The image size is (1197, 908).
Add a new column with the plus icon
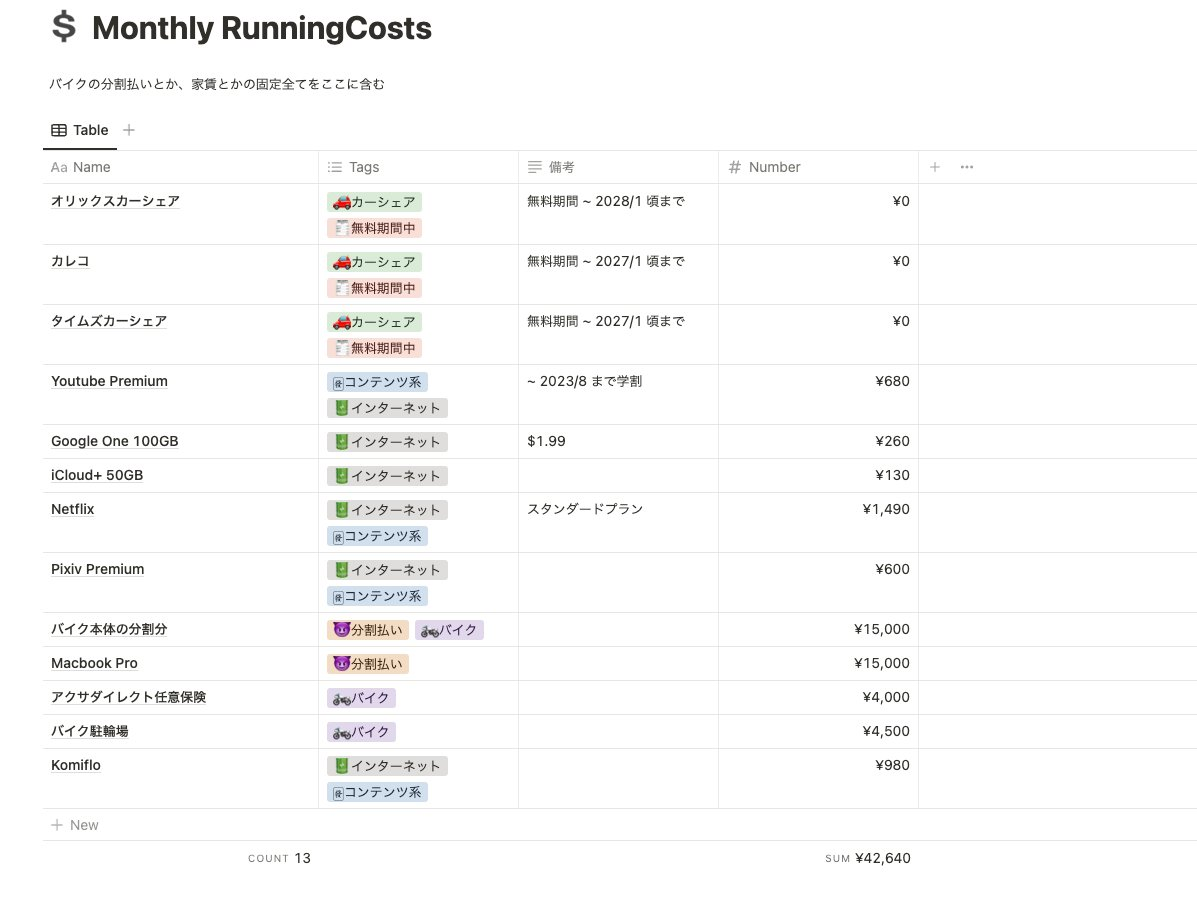pyautogui.click(x=934, y=167)
